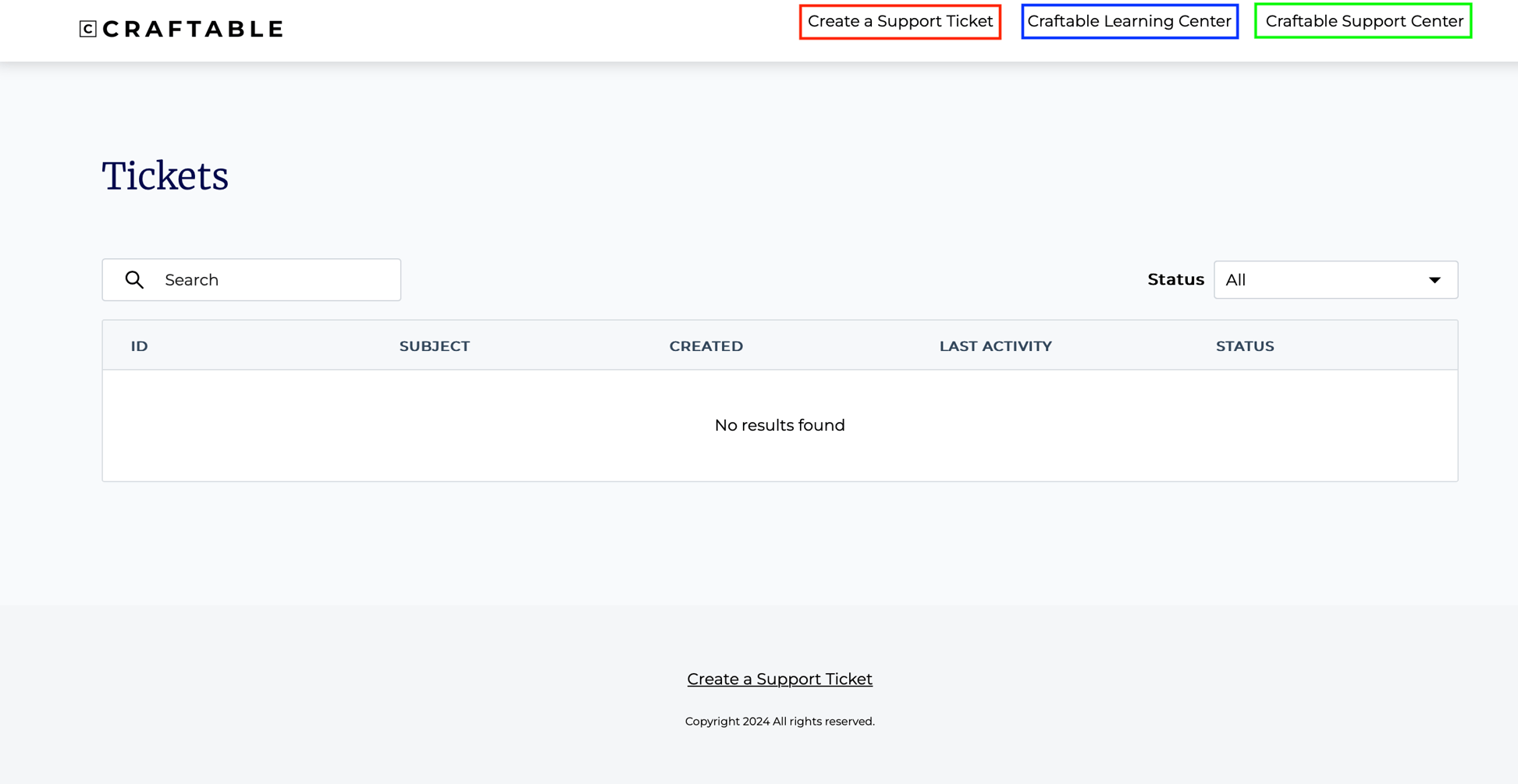Click Create a Support Ticket in the footer
1518x784 pixels.
(x=780, y=679)
